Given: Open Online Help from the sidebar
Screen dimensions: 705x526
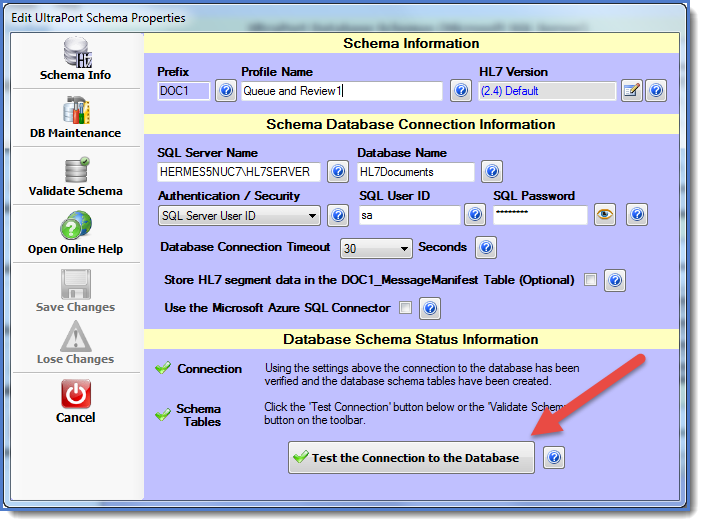Looking at the screenshot, I should pyautogui.click(x=75, y=234).
